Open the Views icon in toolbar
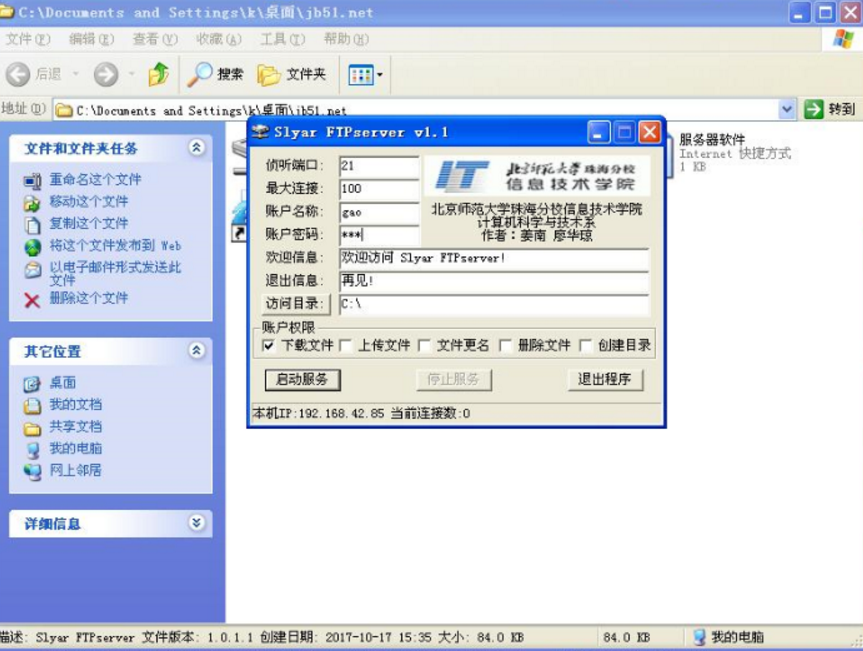This screenshot has width=863, height=651. (361, 75)
